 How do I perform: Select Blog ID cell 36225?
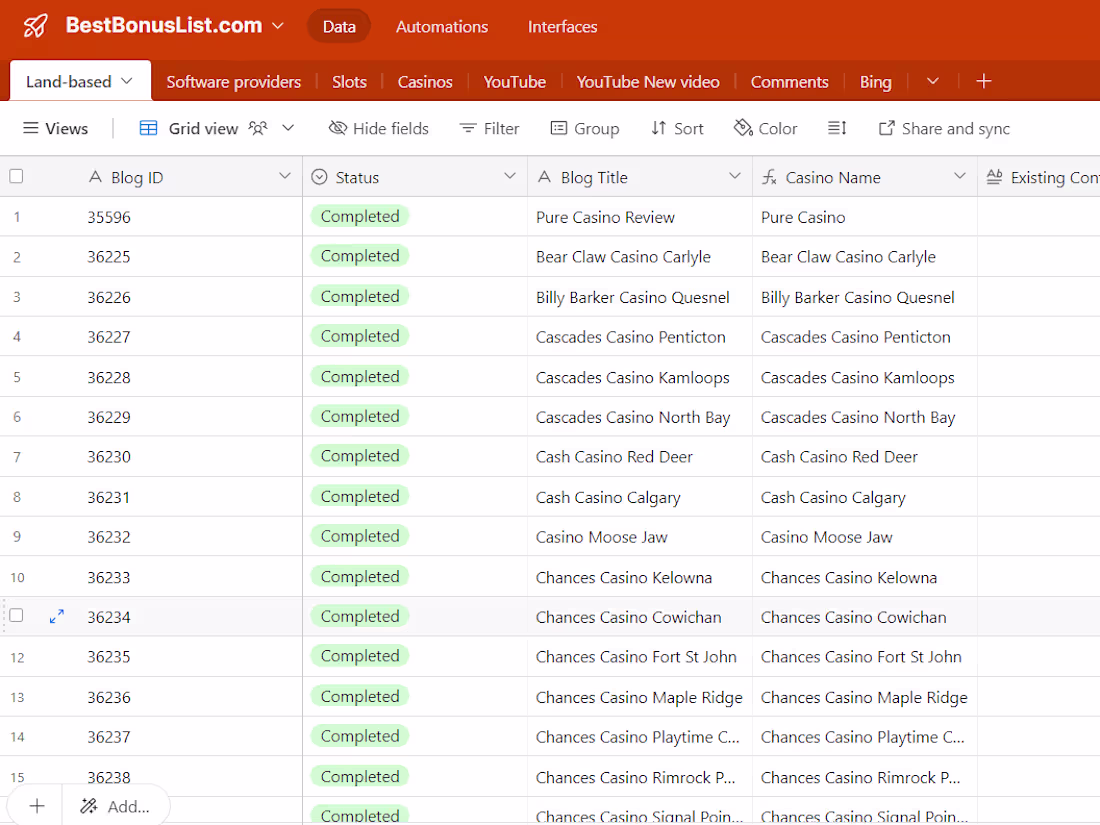109,257
